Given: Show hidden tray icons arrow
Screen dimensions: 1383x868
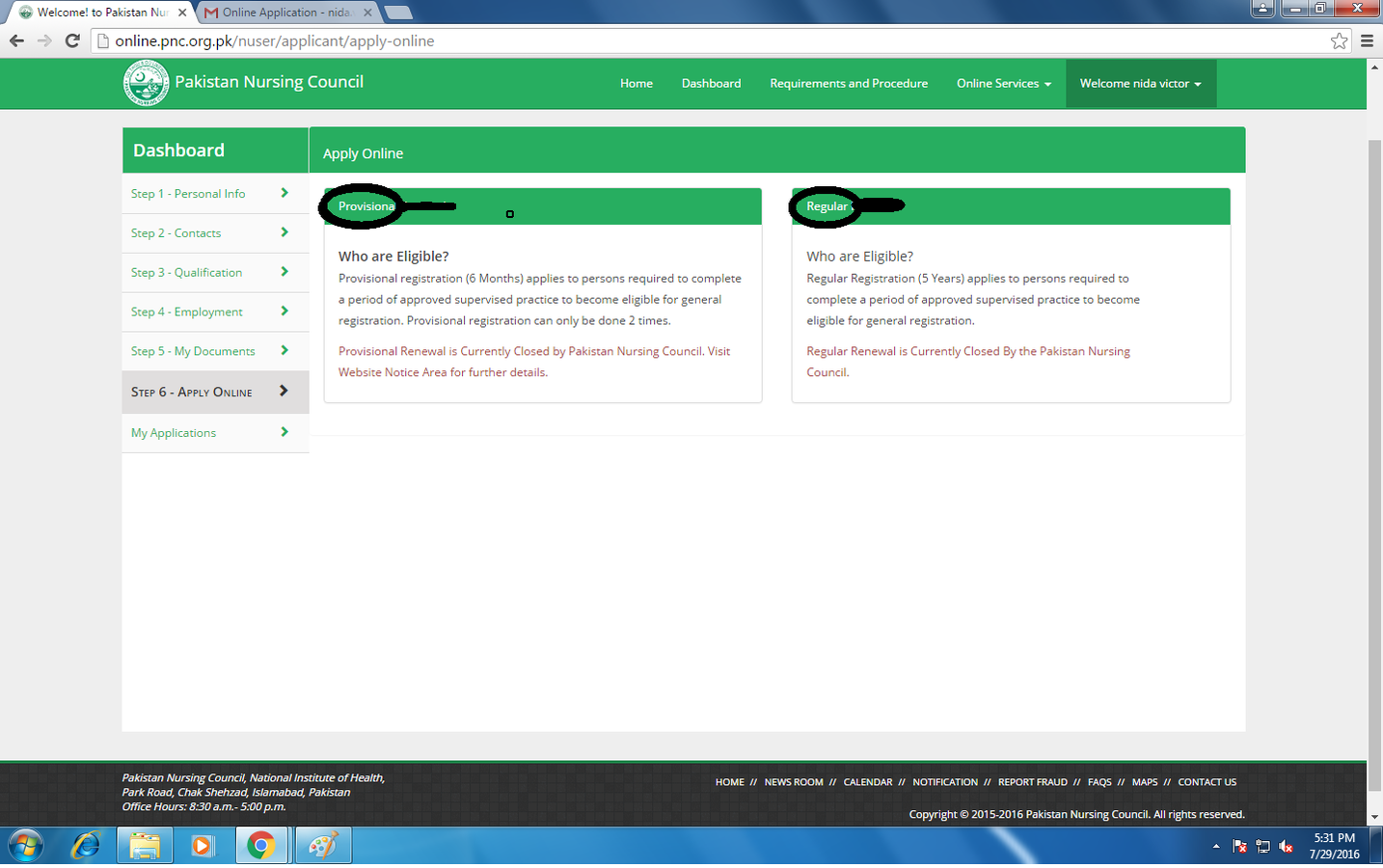Looking at the screenshot, I should tap(1216, 846).
